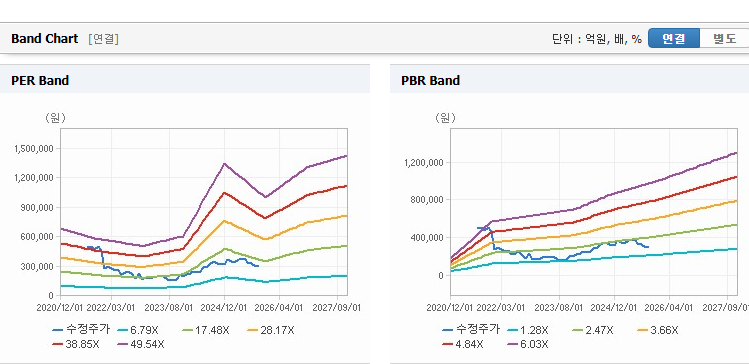Click the 2023/08/01 date in PER chart
The image size is (749, 364).
click(x=170, y=308)
